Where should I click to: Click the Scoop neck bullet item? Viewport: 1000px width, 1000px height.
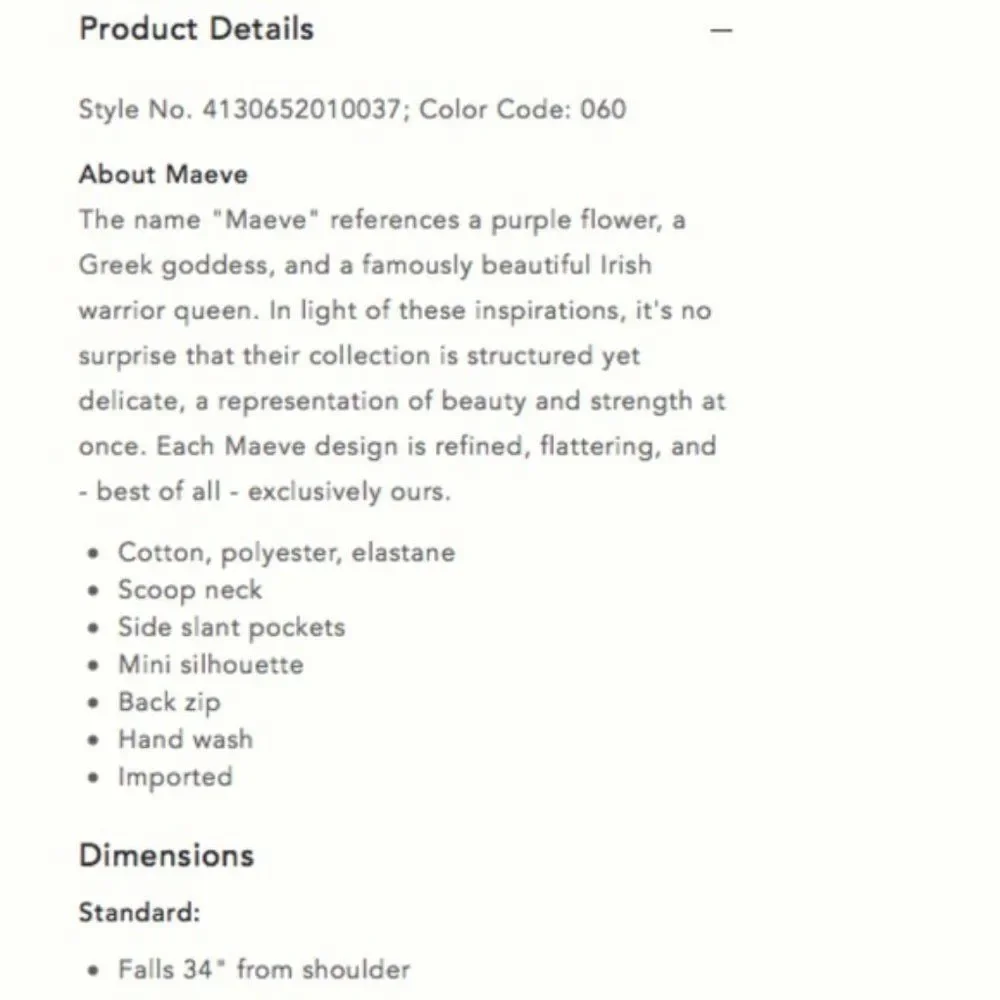[190, 591]
